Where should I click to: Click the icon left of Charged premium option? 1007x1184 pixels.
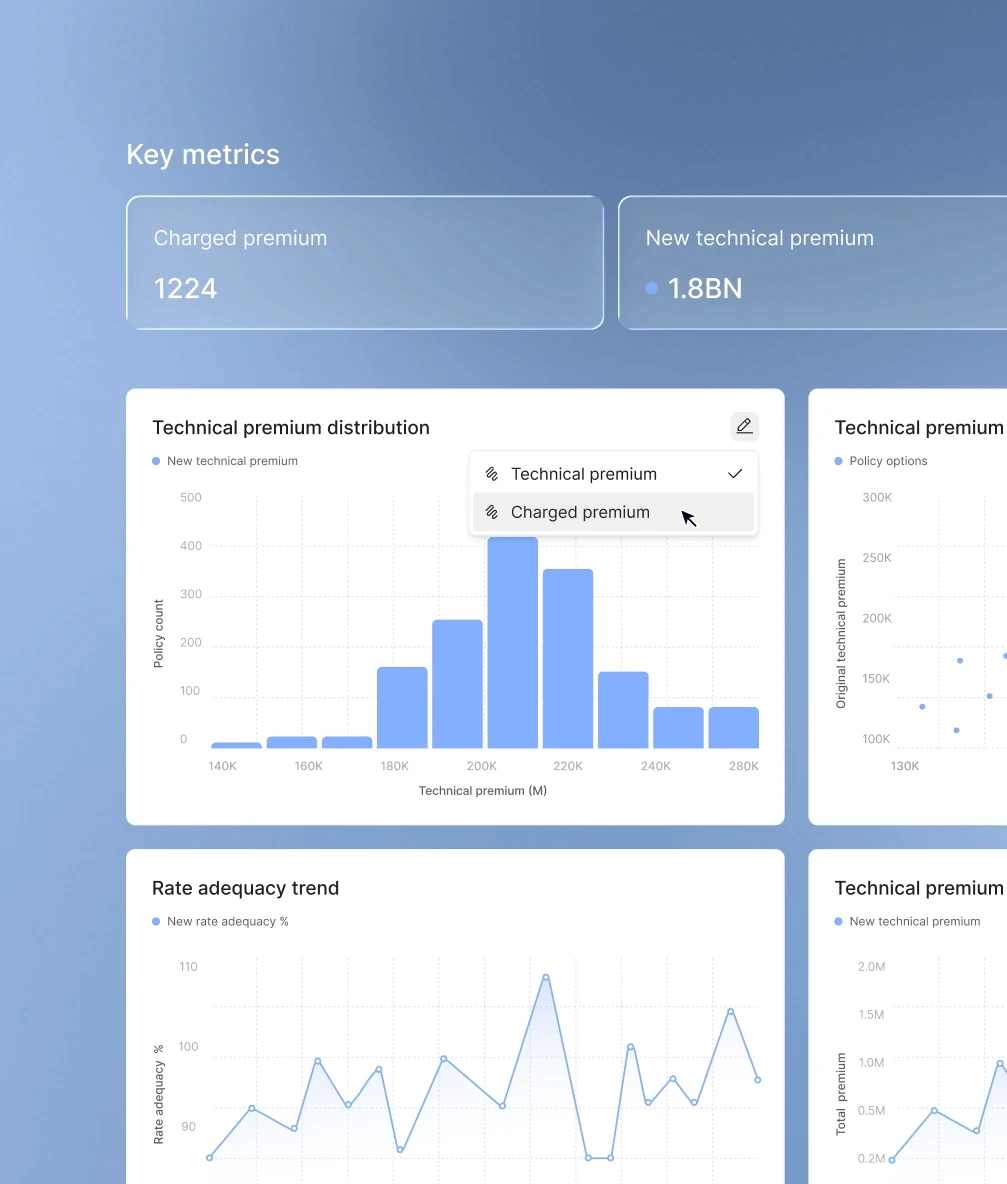coord(491,512)
